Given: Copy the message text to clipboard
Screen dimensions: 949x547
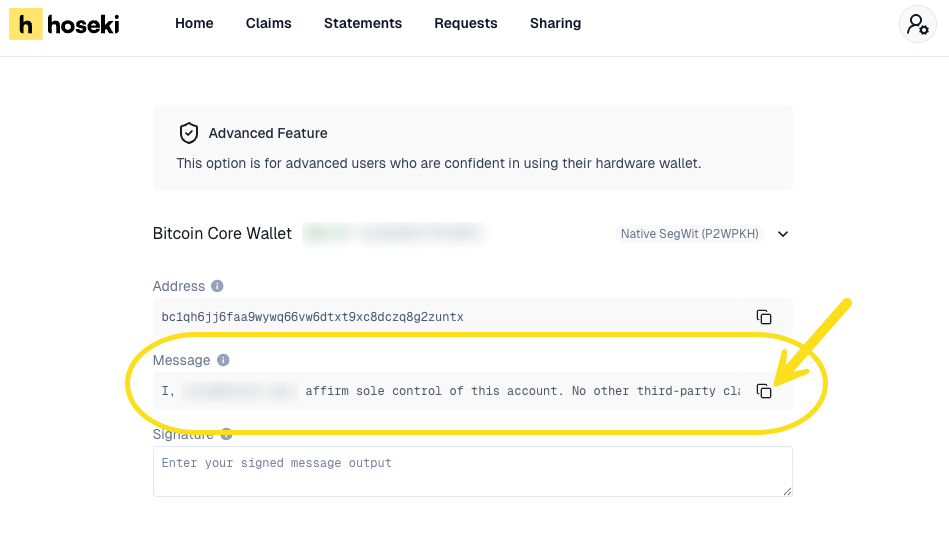Looking at the screenshot, I should (x=764, y=391).
